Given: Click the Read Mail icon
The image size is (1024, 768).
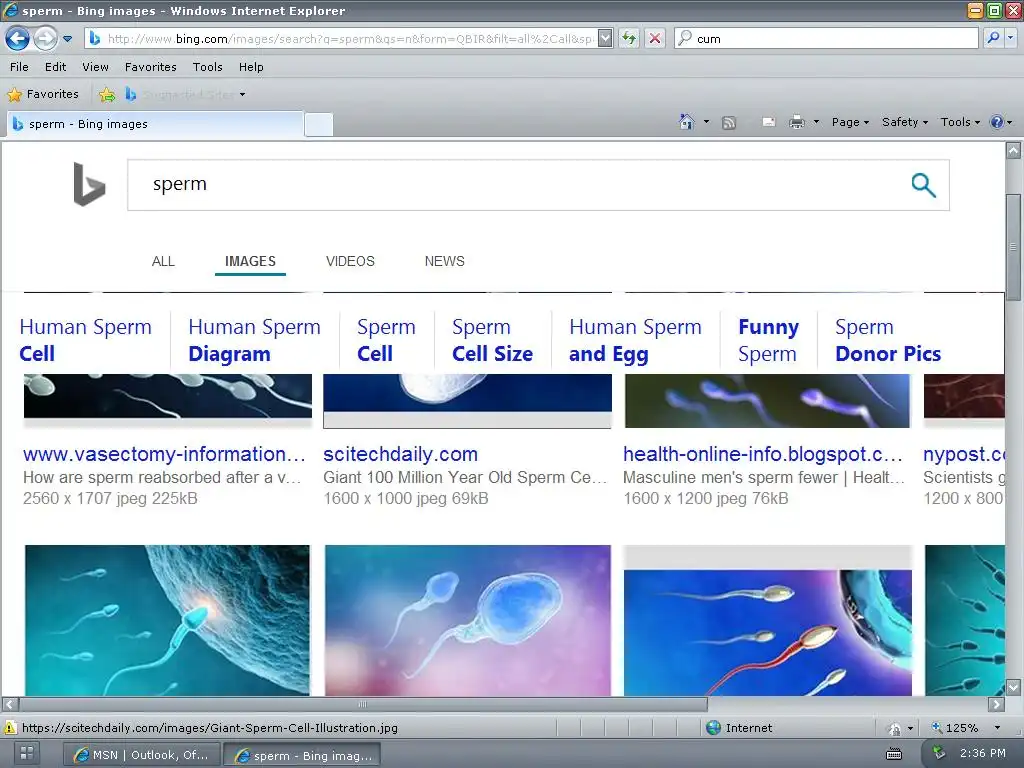Looking at the screenshot, I should pyautogui.click(x=769, y=122).
